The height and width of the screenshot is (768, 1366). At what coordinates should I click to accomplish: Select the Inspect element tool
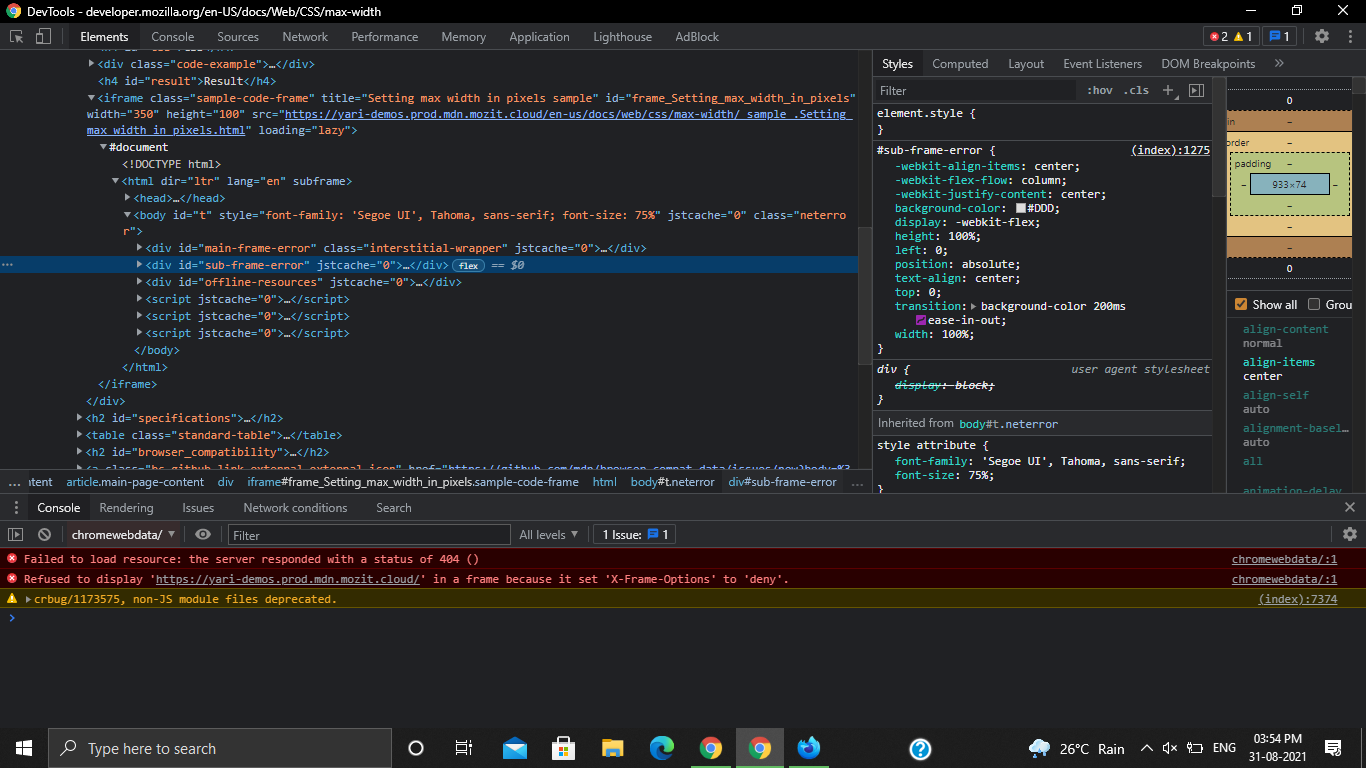15,36
